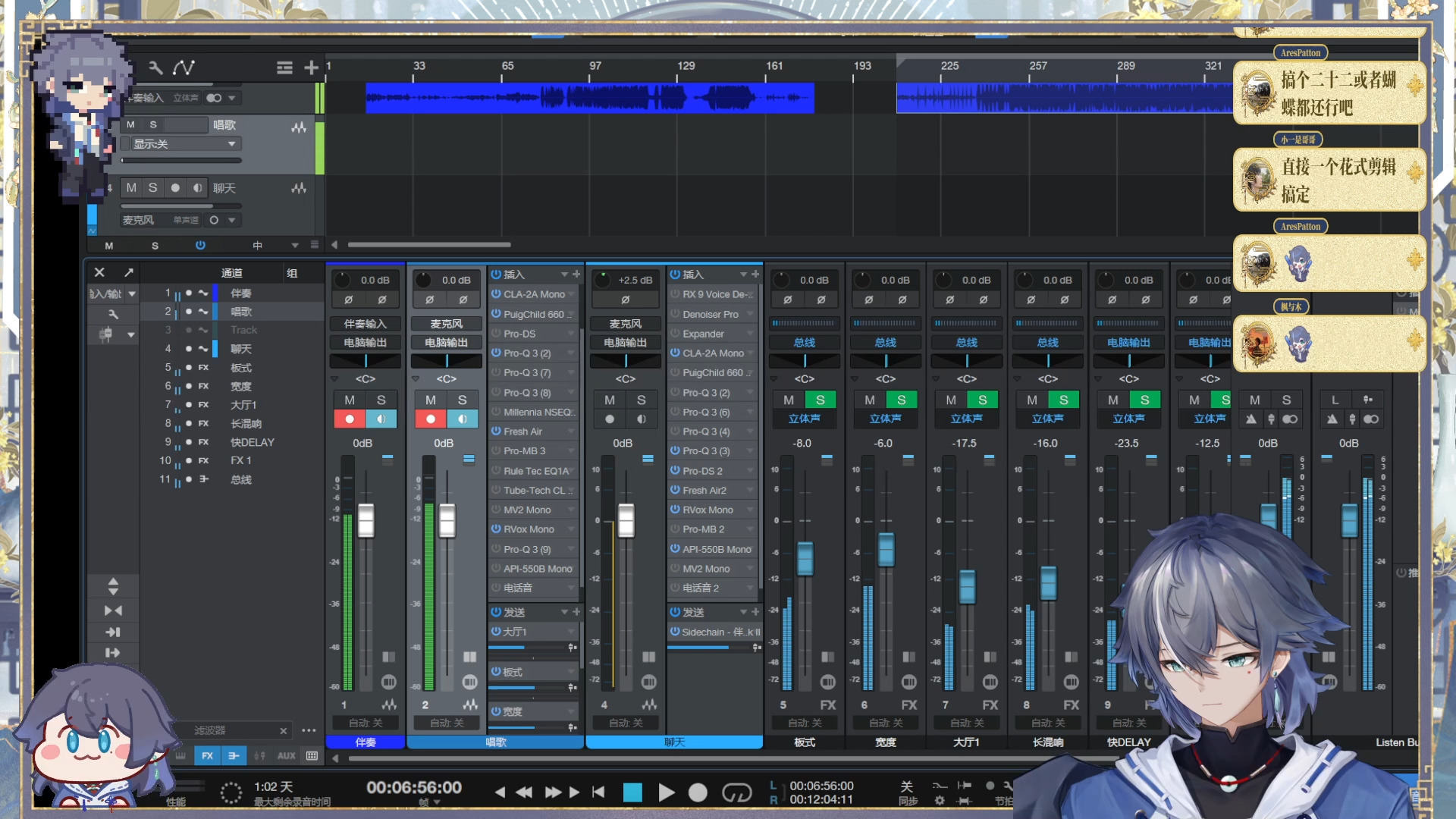Viewport: 1456px width, 819px height.
Task: Toggle monitor on 唱歌 mixer channel
Action: point(462,419)
